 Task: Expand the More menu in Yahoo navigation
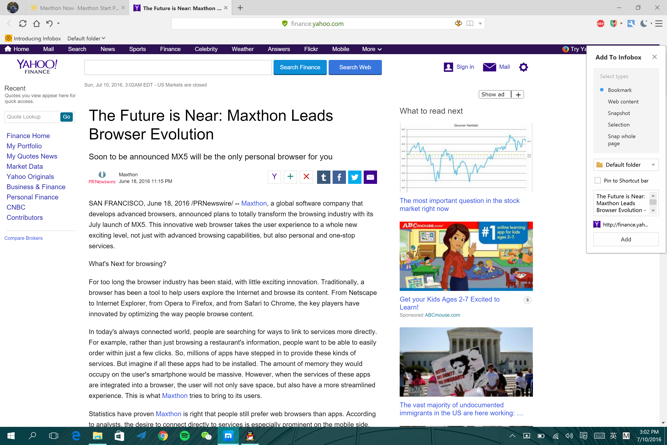(x=371, y=49)
